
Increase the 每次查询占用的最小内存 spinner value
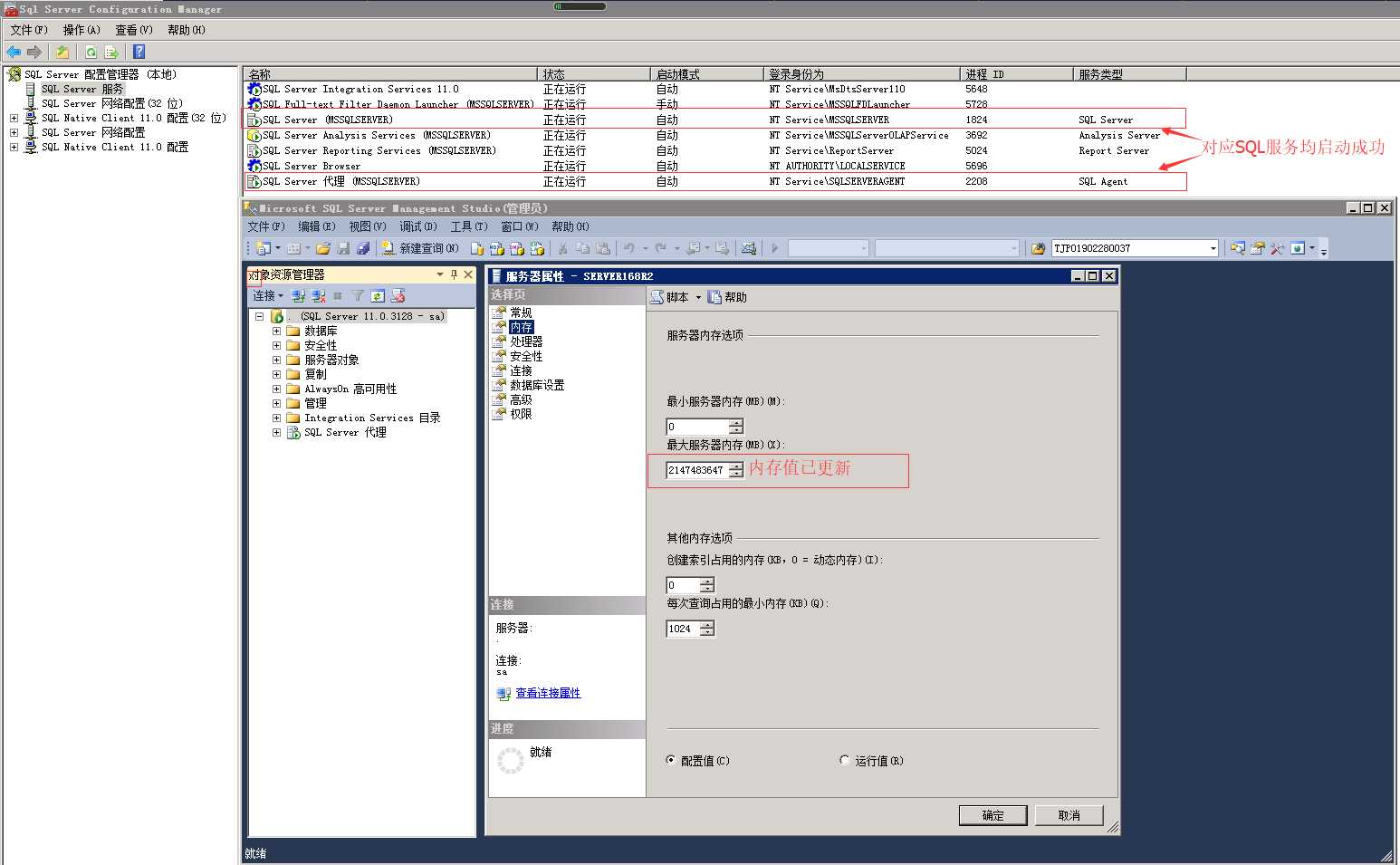(706, 625)
